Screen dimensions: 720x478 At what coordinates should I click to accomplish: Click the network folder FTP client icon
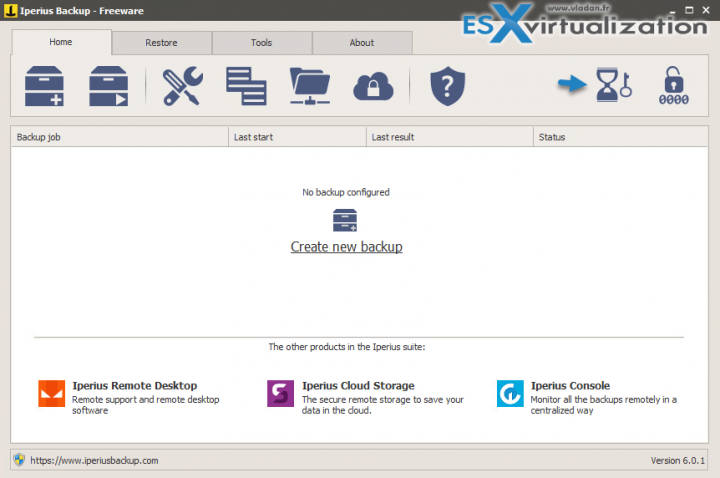310,86
